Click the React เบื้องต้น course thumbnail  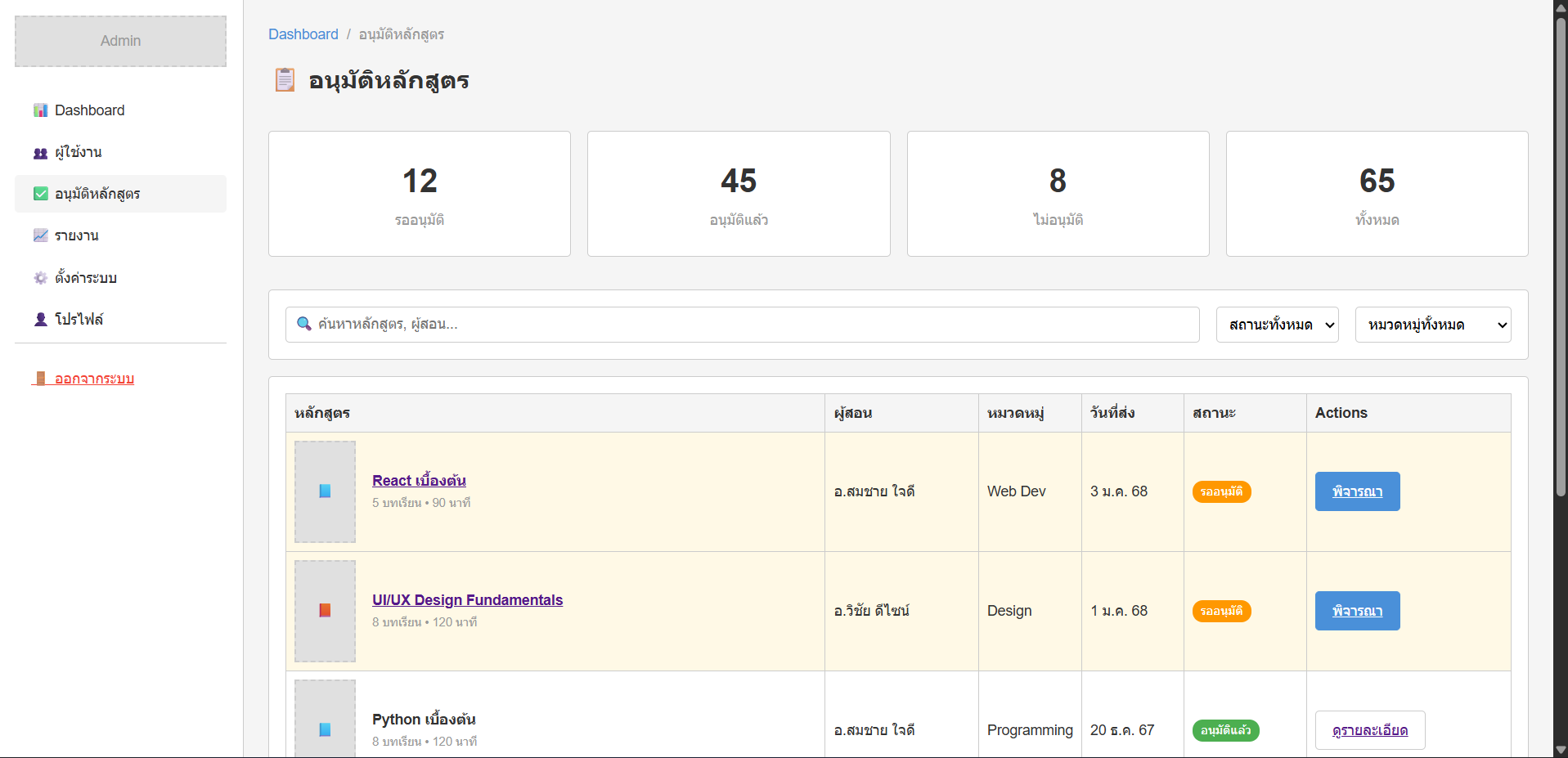325,491
